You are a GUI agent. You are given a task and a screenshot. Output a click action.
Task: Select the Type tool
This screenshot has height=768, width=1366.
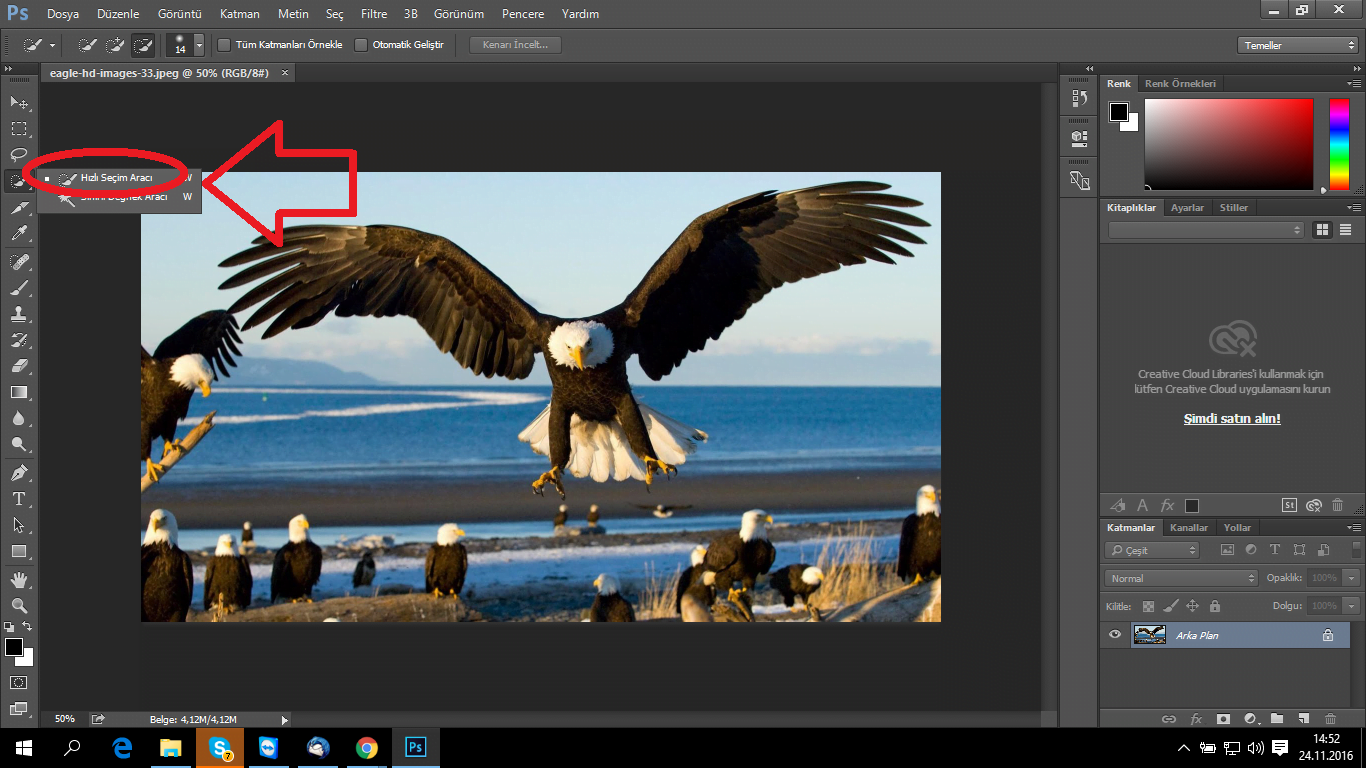click(19, 498)
